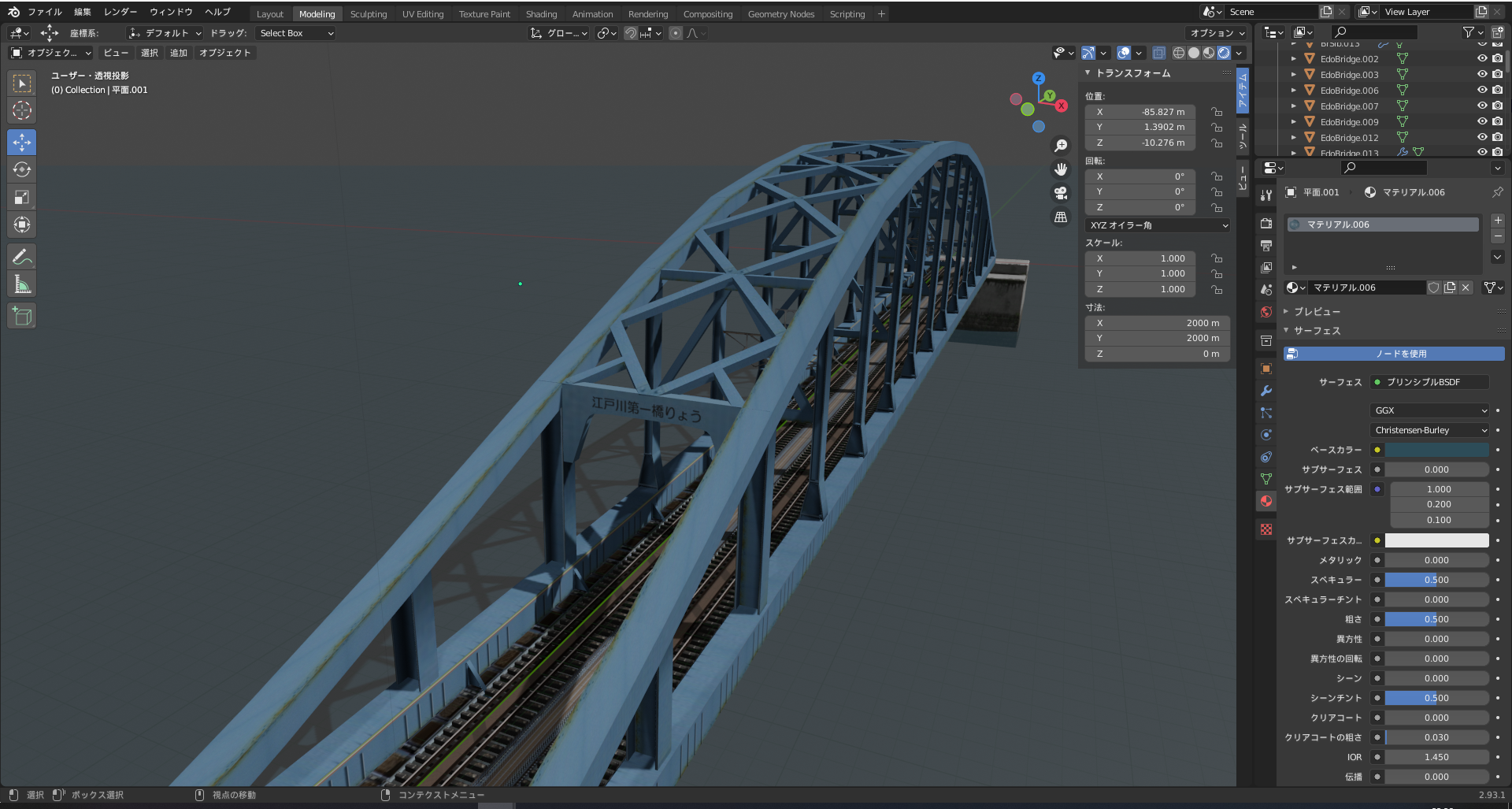Toggle camera view in viewport
The height and width of the screenshot is (809, 1512).
[1061, 193]
